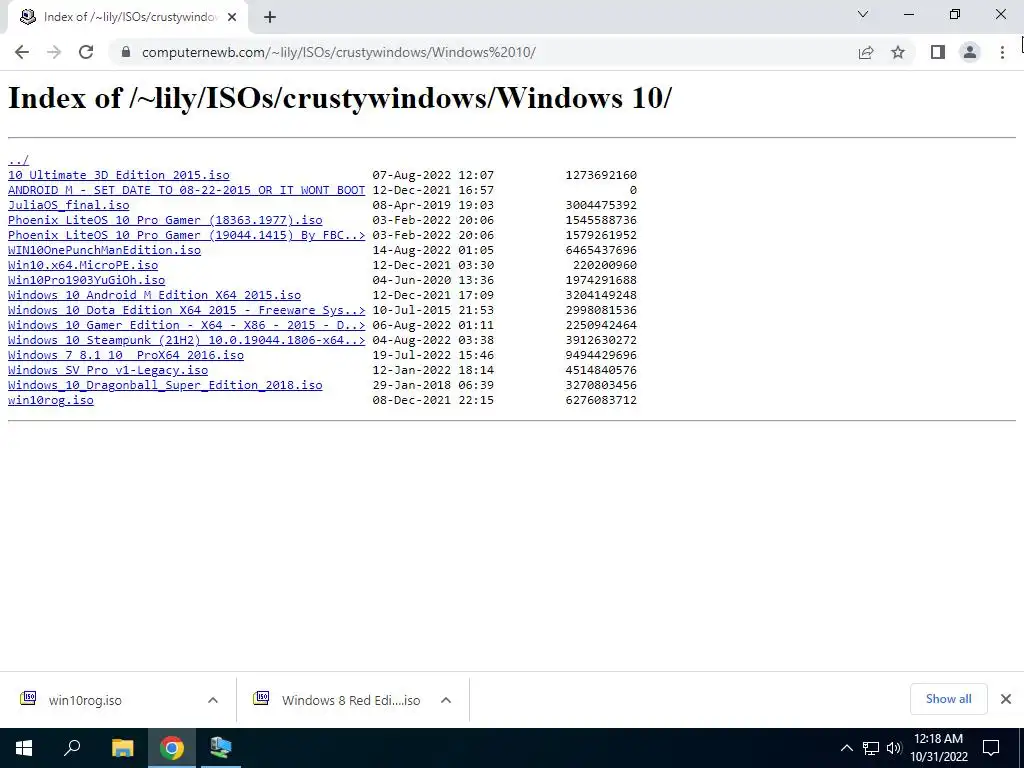Click the address bar URL
This screenshot has width=1024, height=768.
(338, 52)
